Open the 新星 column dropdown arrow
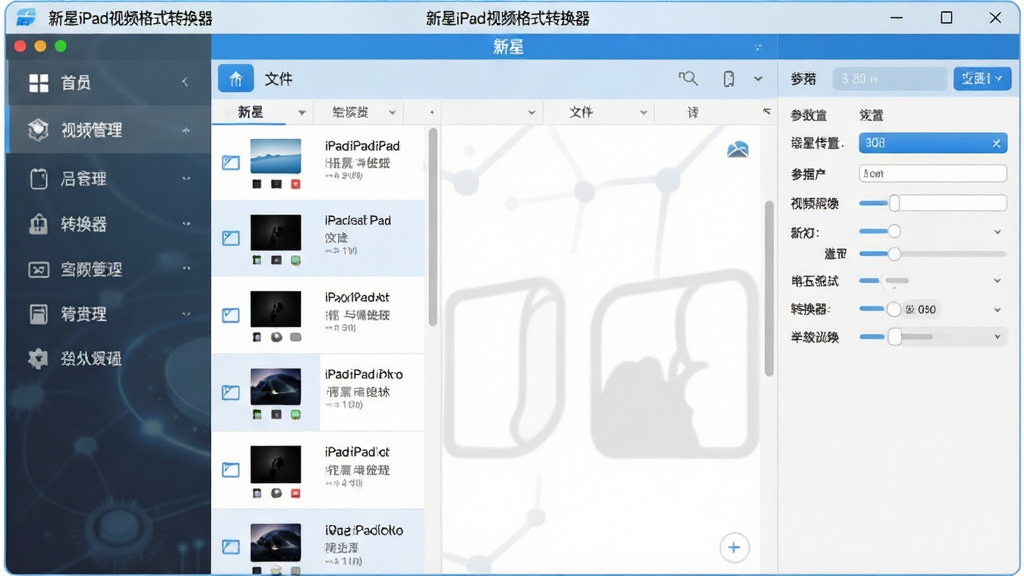 pyautogui.click(x=302, y=113)
